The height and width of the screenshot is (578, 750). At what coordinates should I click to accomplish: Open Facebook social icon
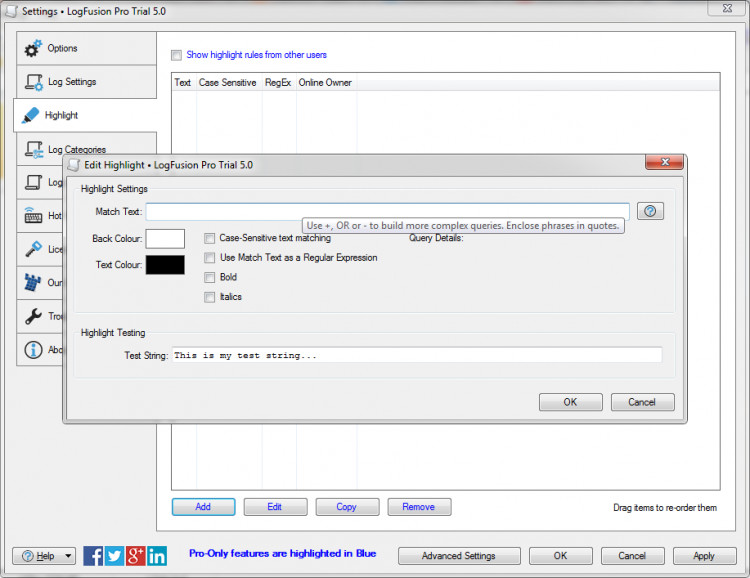93,556
